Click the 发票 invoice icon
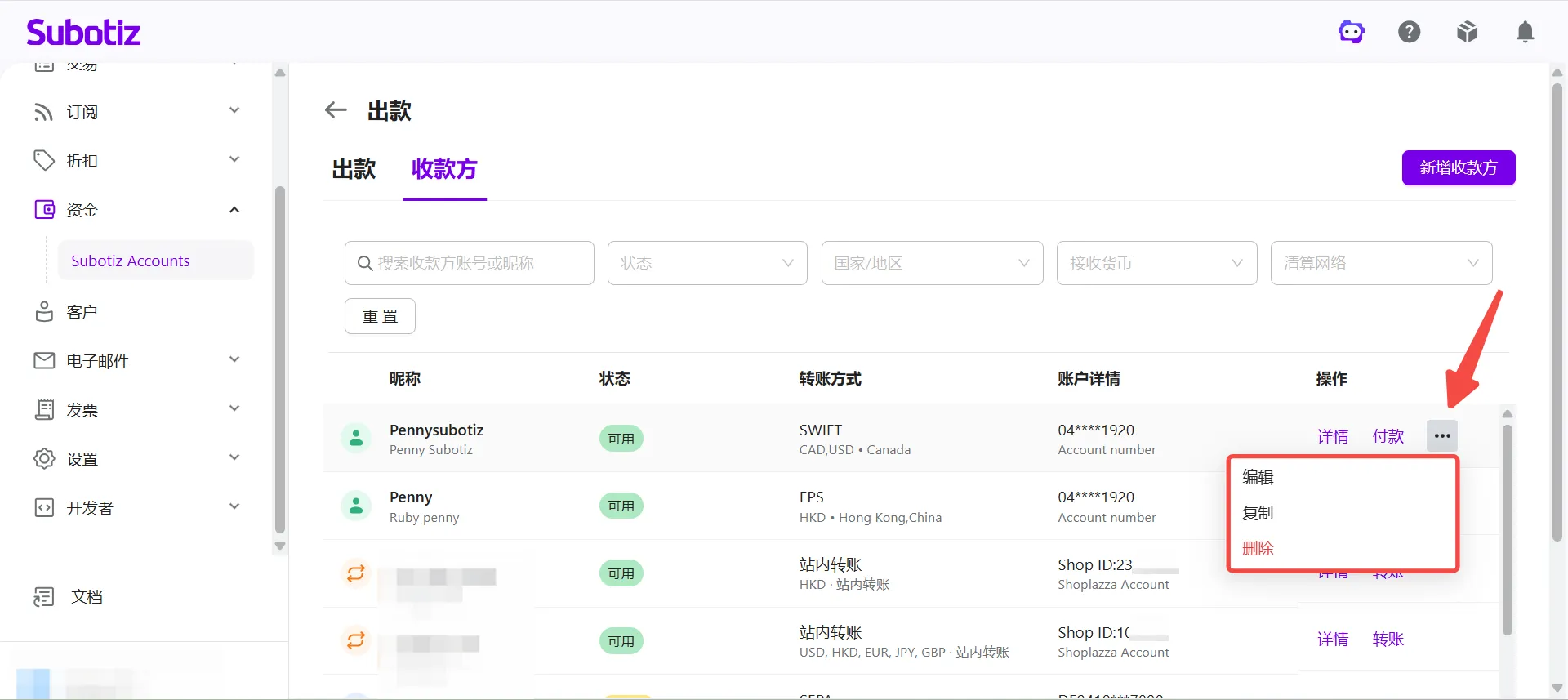This screenshot has width=1568, height=700. pyautogui.click(x=44, y=410)
